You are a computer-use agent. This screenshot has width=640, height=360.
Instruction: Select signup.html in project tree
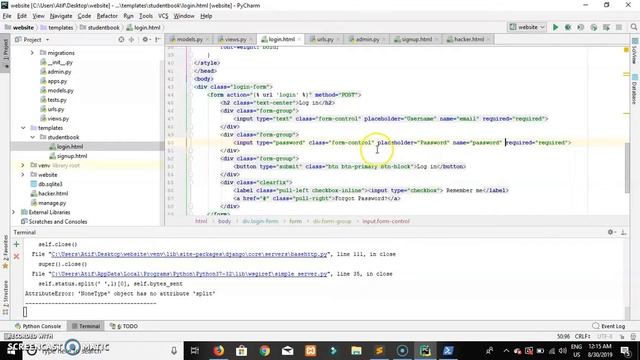click(72, 156)
